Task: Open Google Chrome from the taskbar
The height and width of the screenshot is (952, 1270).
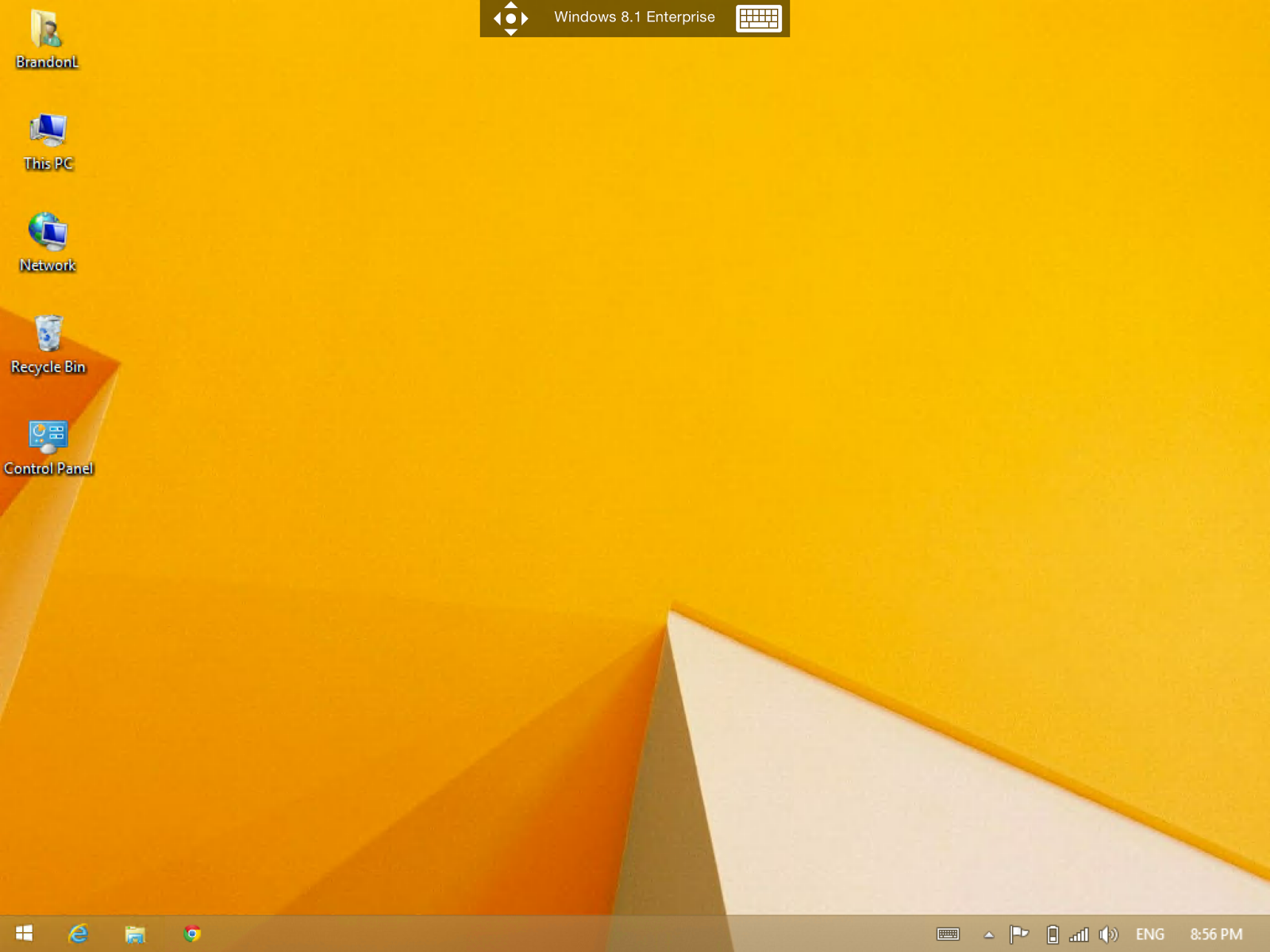Action: (x=193, y=935)
